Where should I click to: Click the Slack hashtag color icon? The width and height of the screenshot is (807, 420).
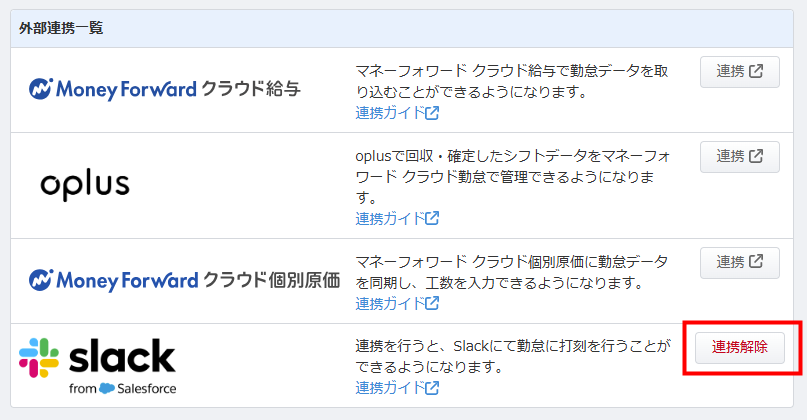tap(39, 358)
